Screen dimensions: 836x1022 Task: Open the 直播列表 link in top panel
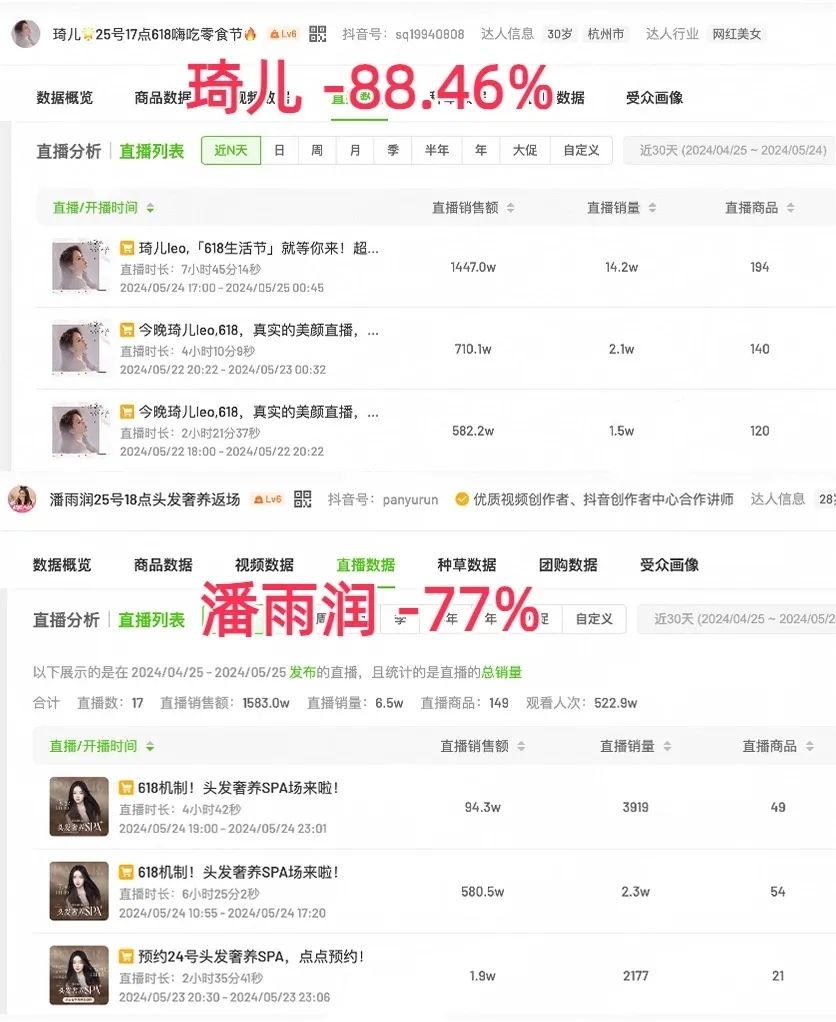pos(151,151)
